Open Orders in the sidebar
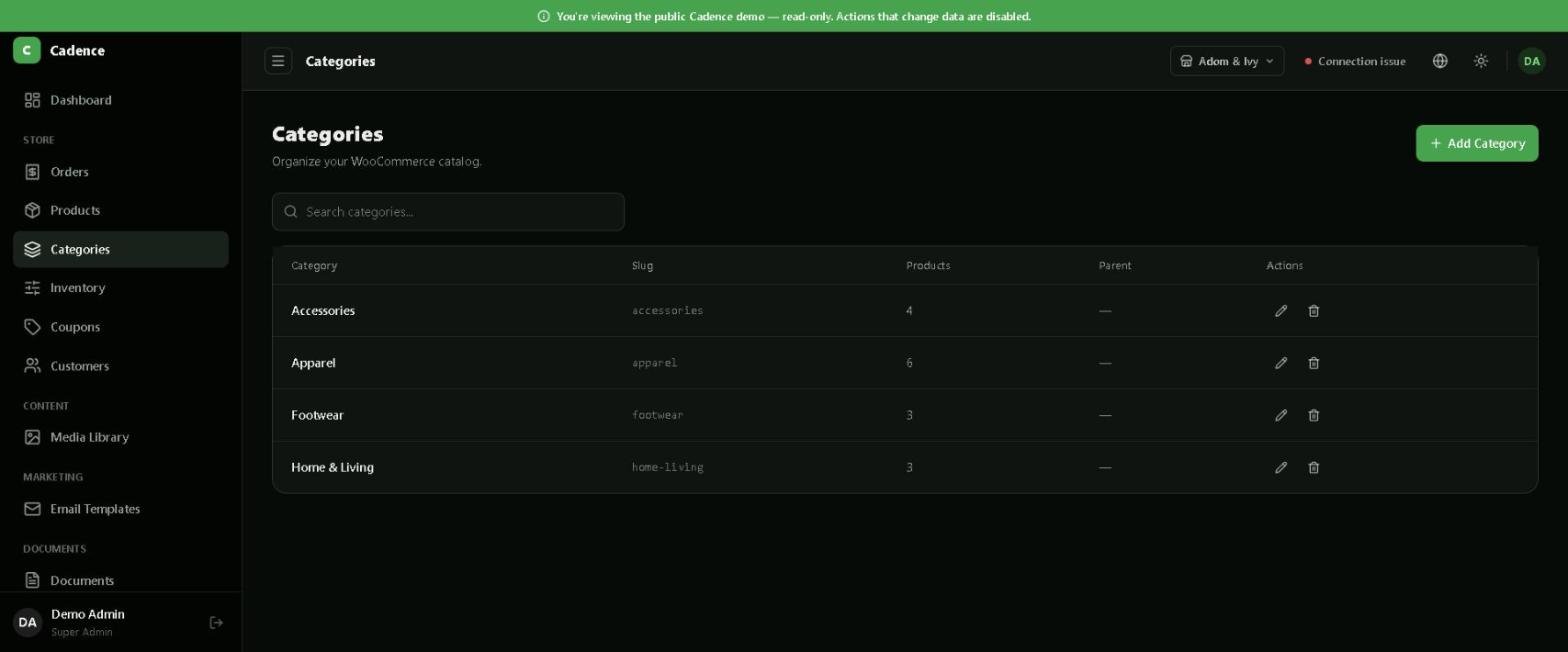The width and height of the screenshot is (1568, 652). tap(120, 172)
